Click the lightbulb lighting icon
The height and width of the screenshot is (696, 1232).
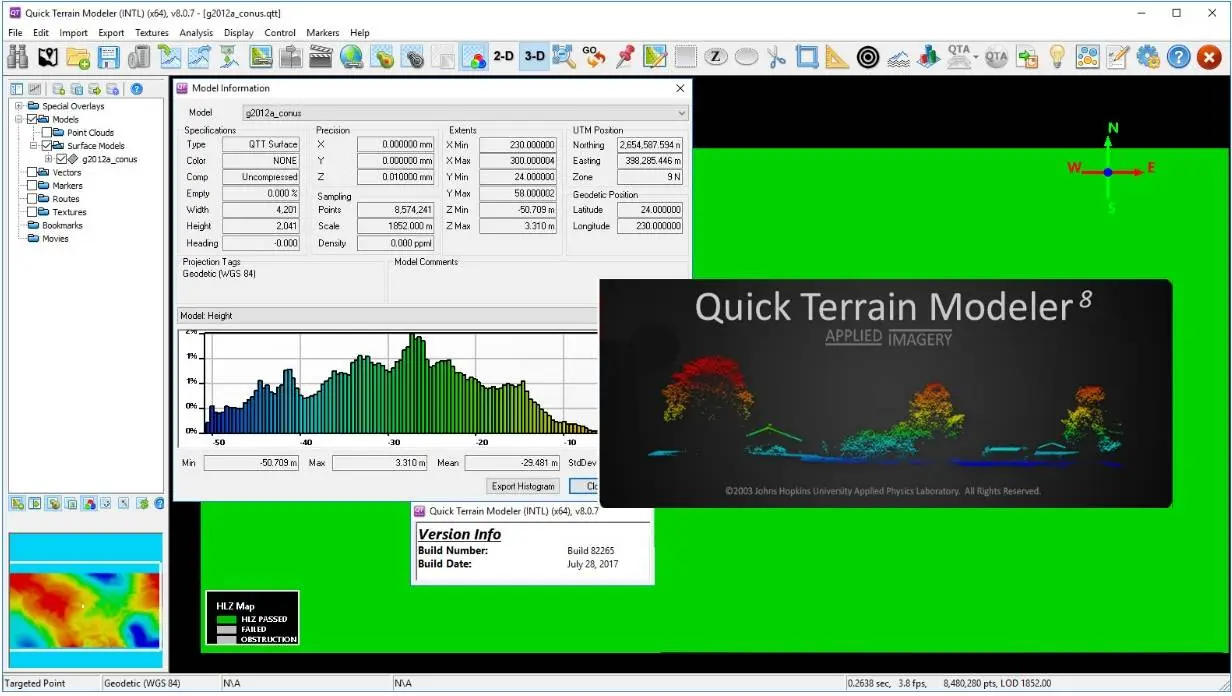(1056, 57)
